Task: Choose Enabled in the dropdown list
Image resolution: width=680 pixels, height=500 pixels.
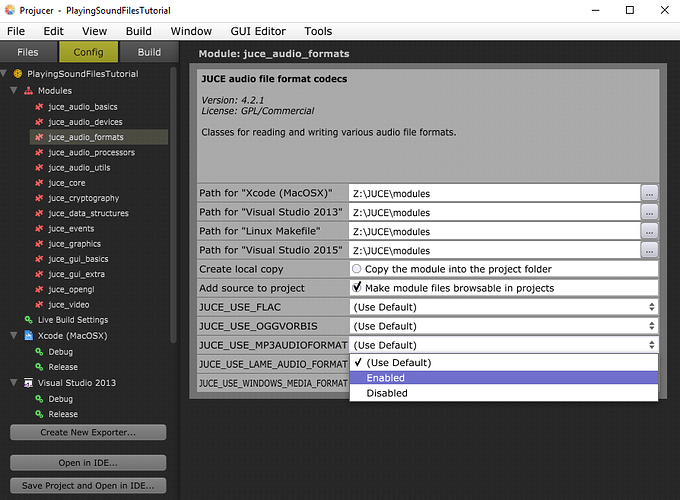Action: point(503,378)
